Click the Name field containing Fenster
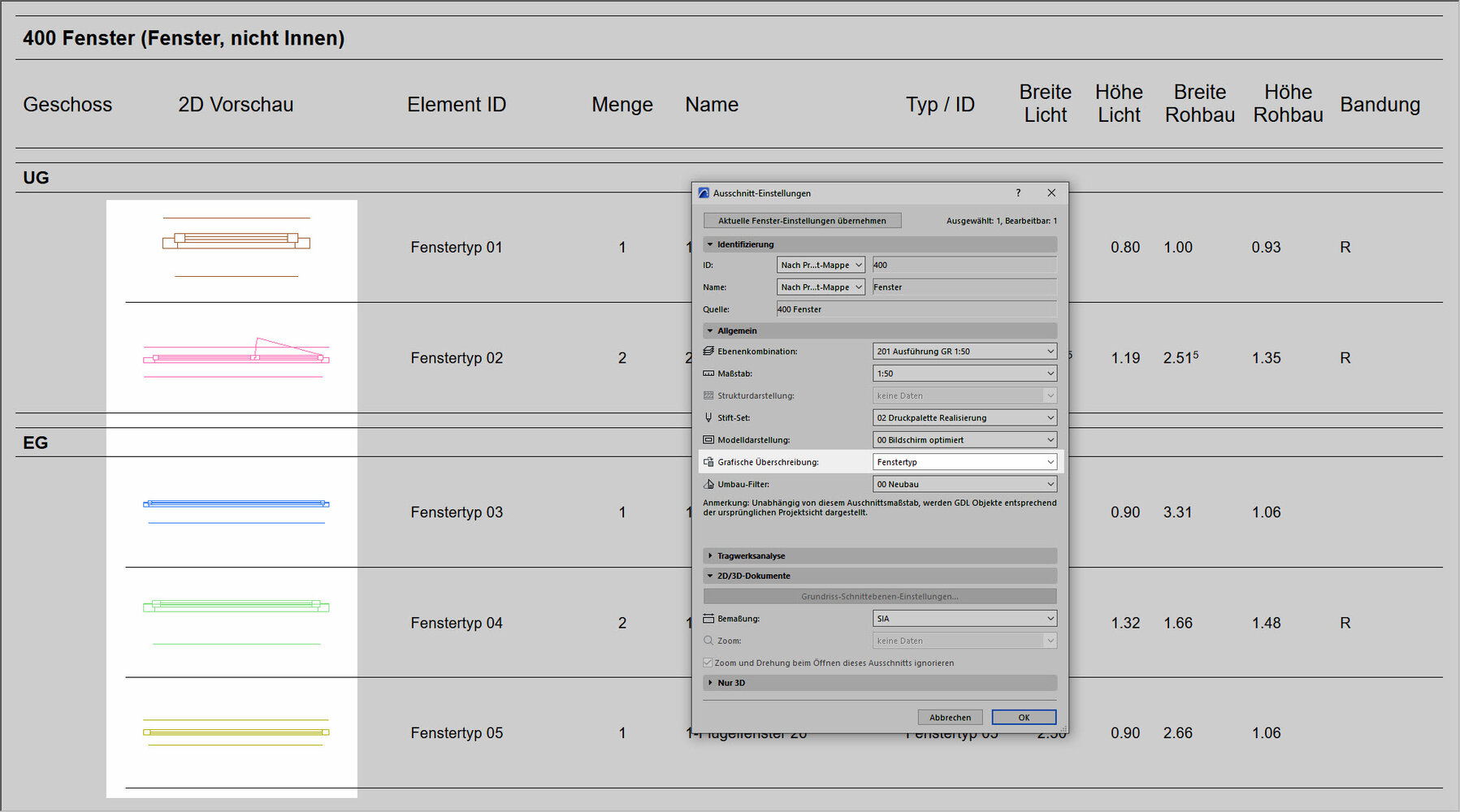 click(x=964, y=287)
